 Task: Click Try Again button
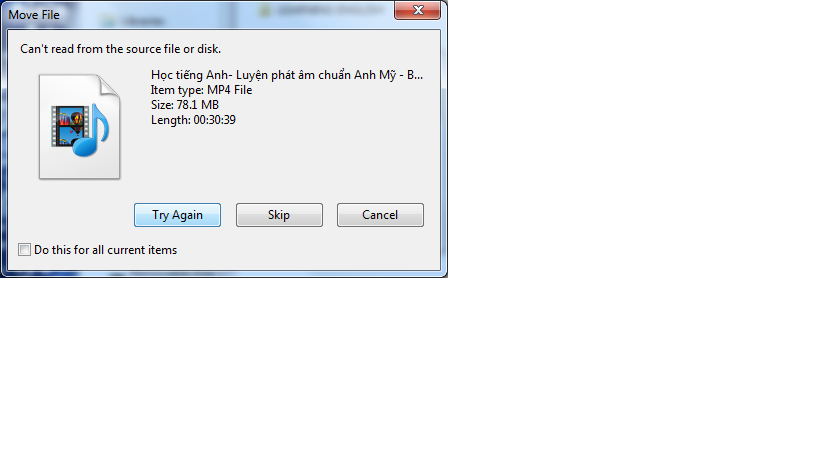pos(178,215)
